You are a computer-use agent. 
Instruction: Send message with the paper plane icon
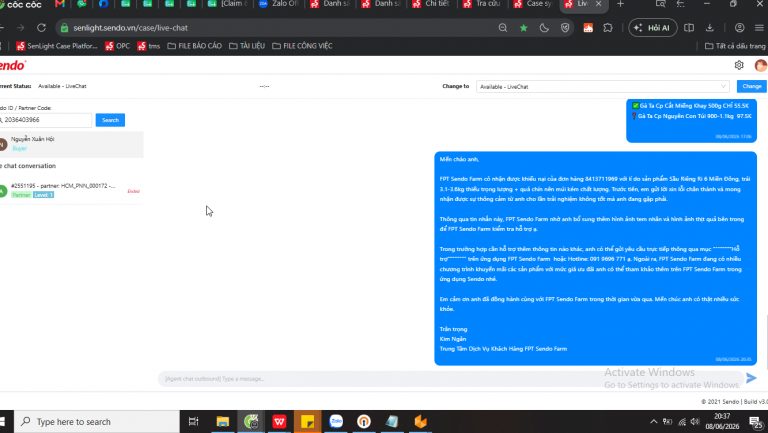(x=751, y=378)
